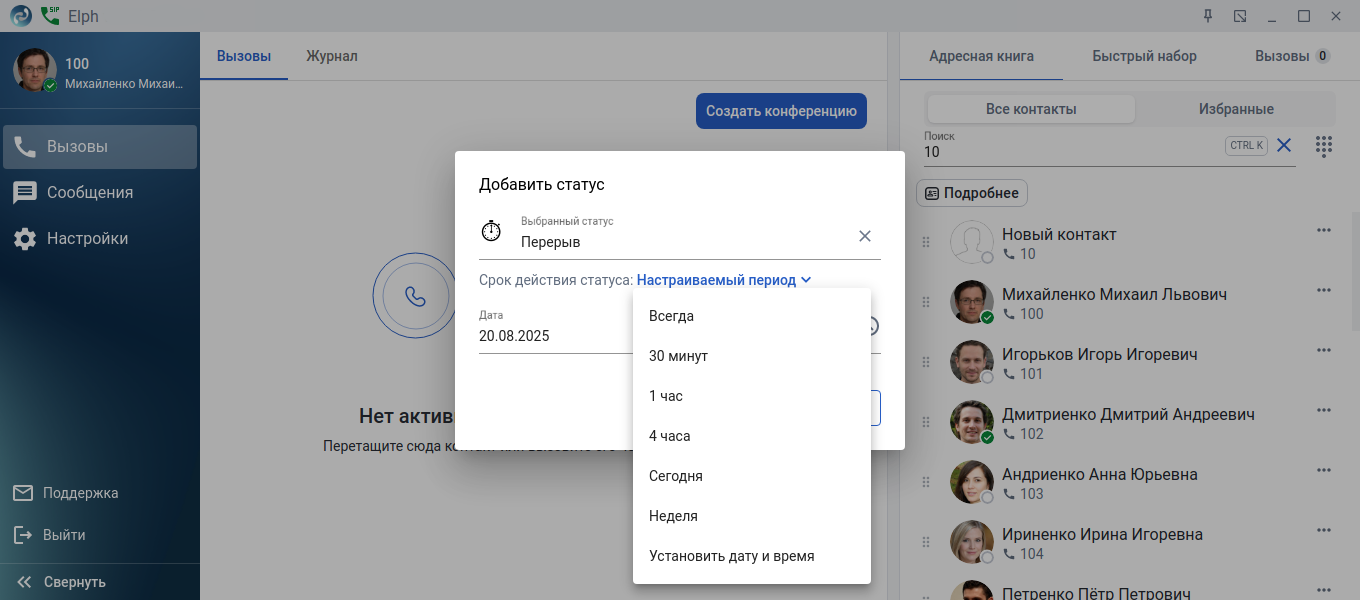Viewport: 1360px width, 600px height.
Task: Click the Сообщения sidebar icon
Action: point(25,193)
